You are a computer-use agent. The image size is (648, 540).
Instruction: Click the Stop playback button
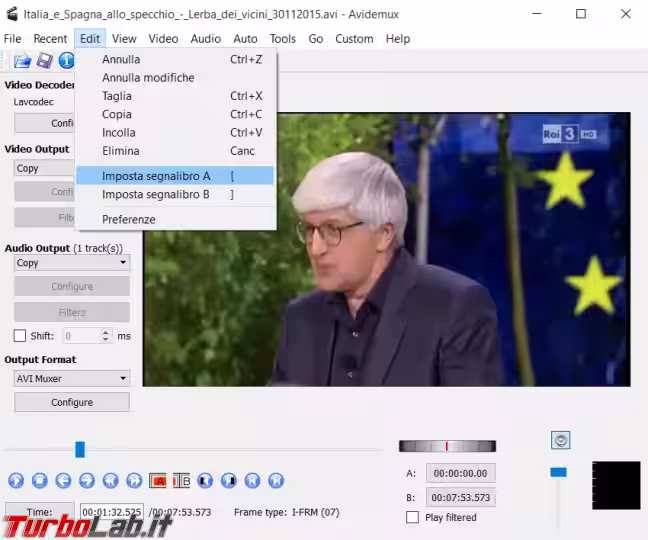(40, 481)
